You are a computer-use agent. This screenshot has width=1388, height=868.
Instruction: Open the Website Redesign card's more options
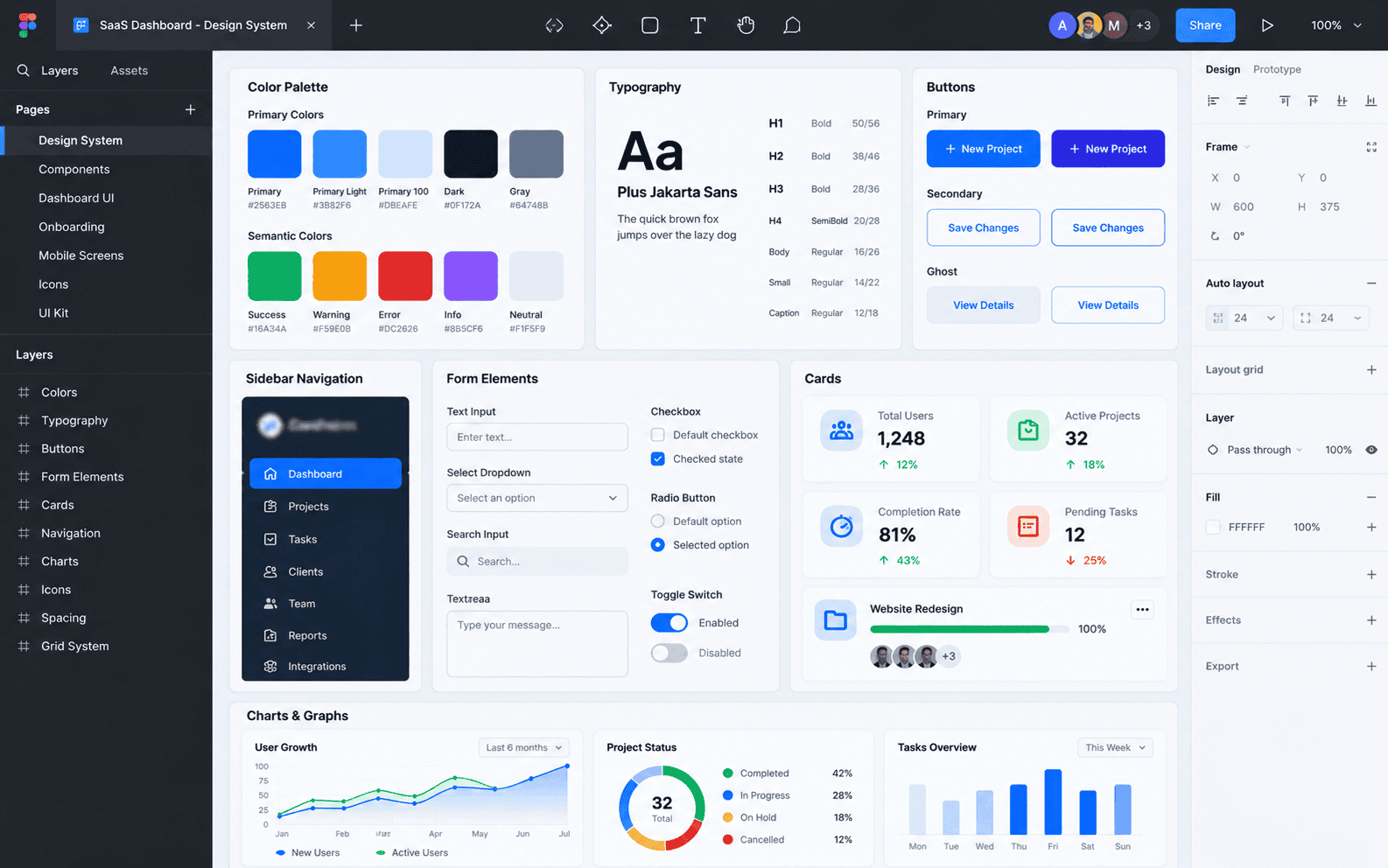coord(1142,610)
